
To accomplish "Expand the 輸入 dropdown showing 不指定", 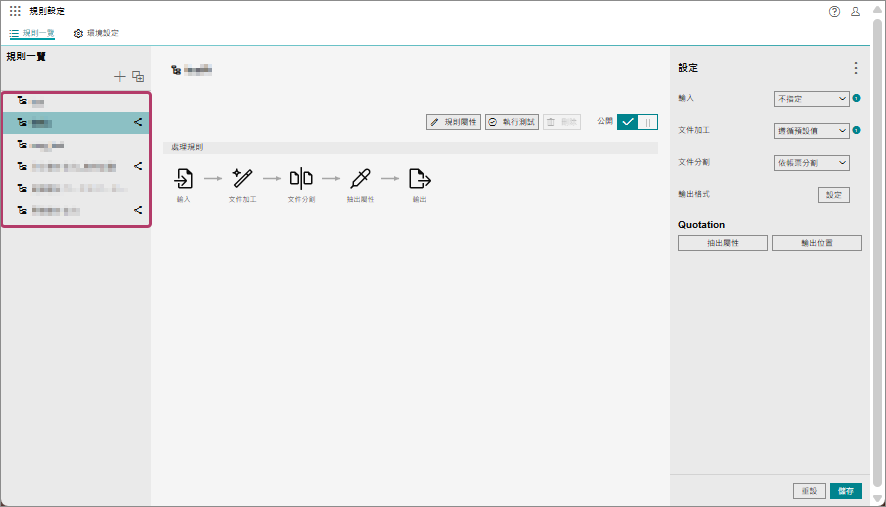I will pyautogui.click(x=811, y=99).
